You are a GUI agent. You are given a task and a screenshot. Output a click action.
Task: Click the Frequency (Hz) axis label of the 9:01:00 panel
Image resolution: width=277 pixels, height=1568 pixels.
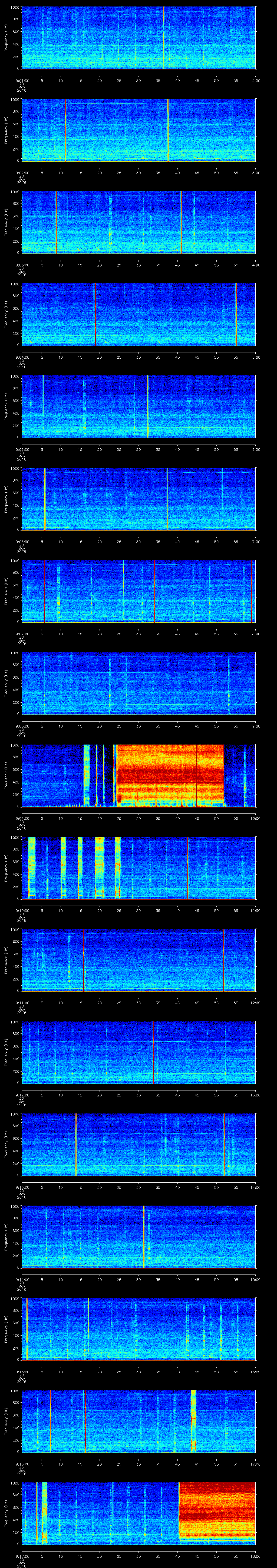pos(6,38)
